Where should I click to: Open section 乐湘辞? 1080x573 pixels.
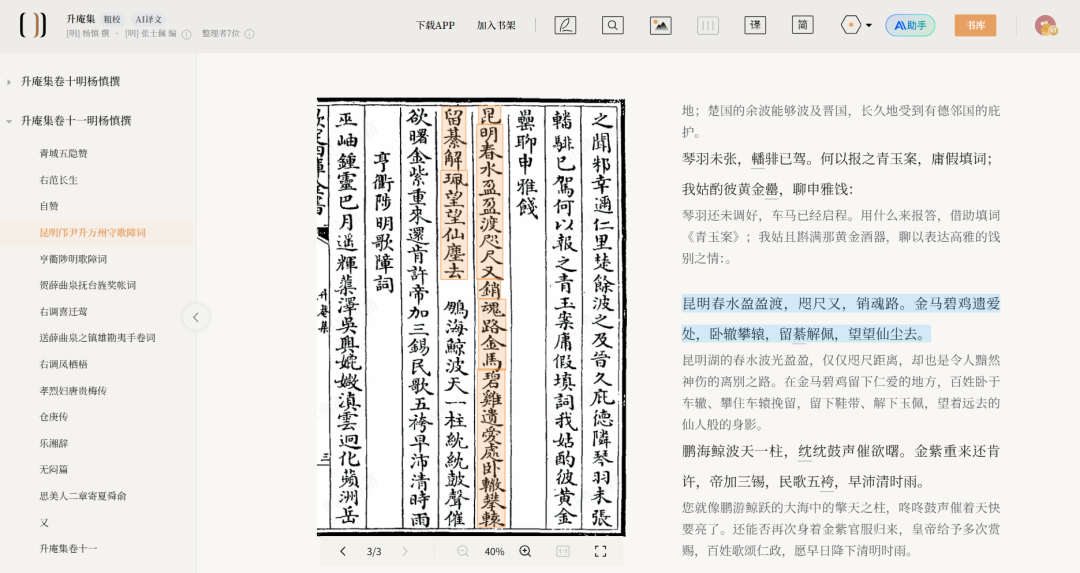[54, 443]
